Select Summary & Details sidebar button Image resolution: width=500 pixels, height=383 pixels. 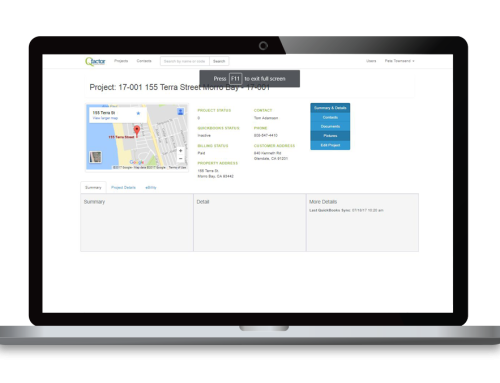(x=330, y=108)
